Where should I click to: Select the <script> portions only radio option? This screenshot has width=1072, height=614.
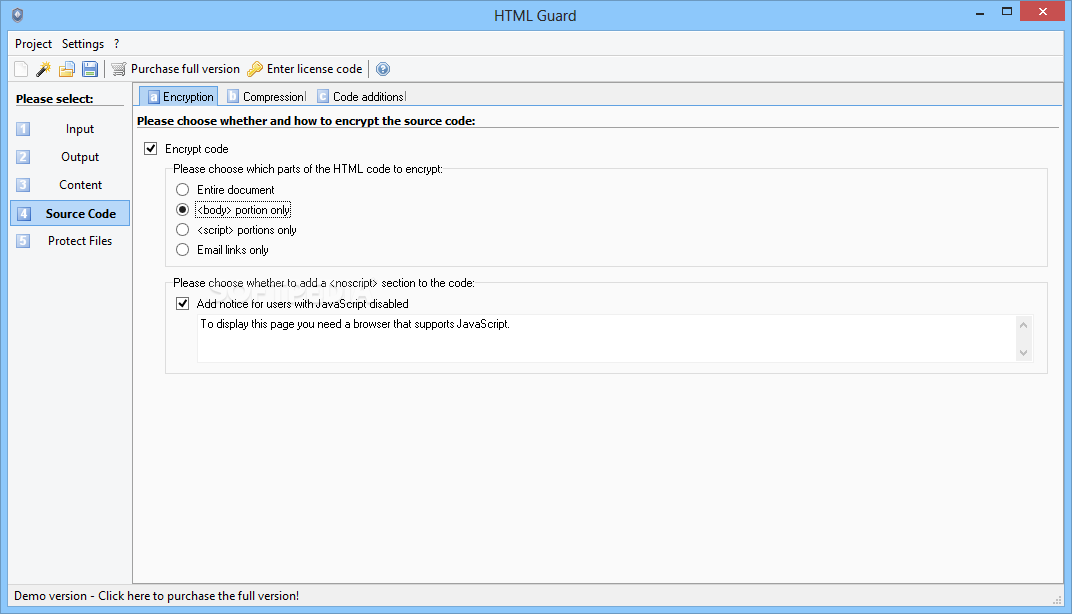[x=183, y=230]
